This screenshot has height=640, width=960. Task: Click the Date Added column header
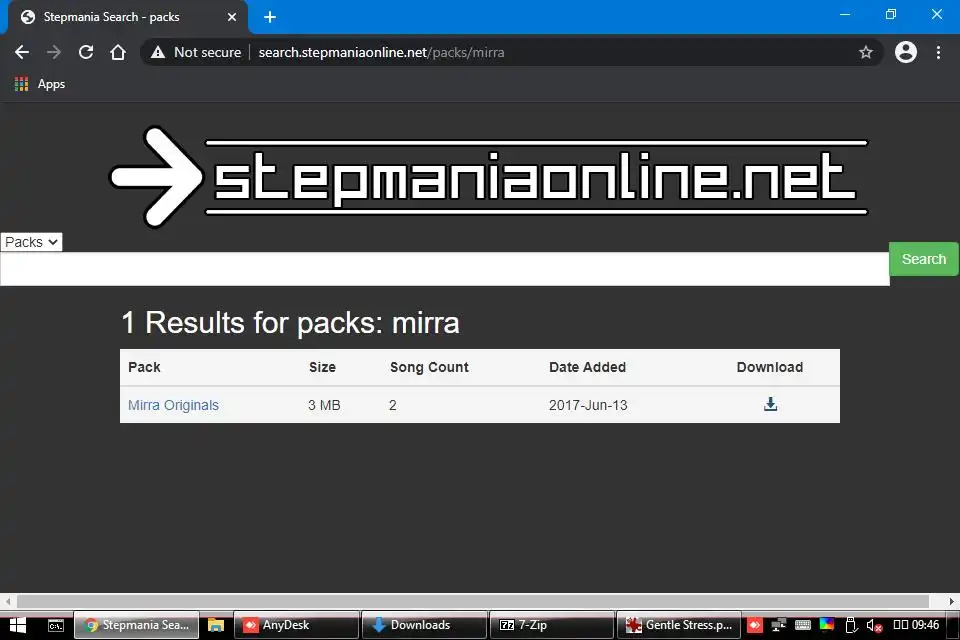tap(587, 367)
